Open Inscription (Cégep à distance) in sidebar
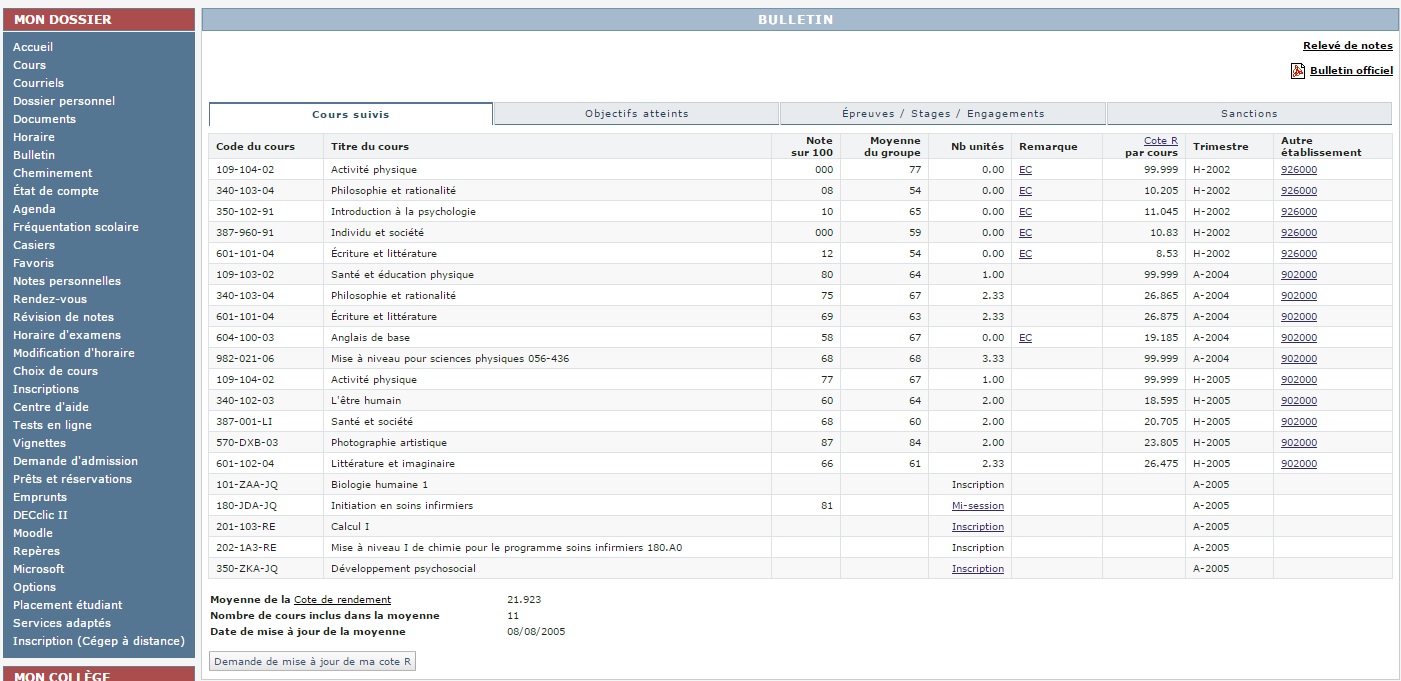 (x=99, y=641)
